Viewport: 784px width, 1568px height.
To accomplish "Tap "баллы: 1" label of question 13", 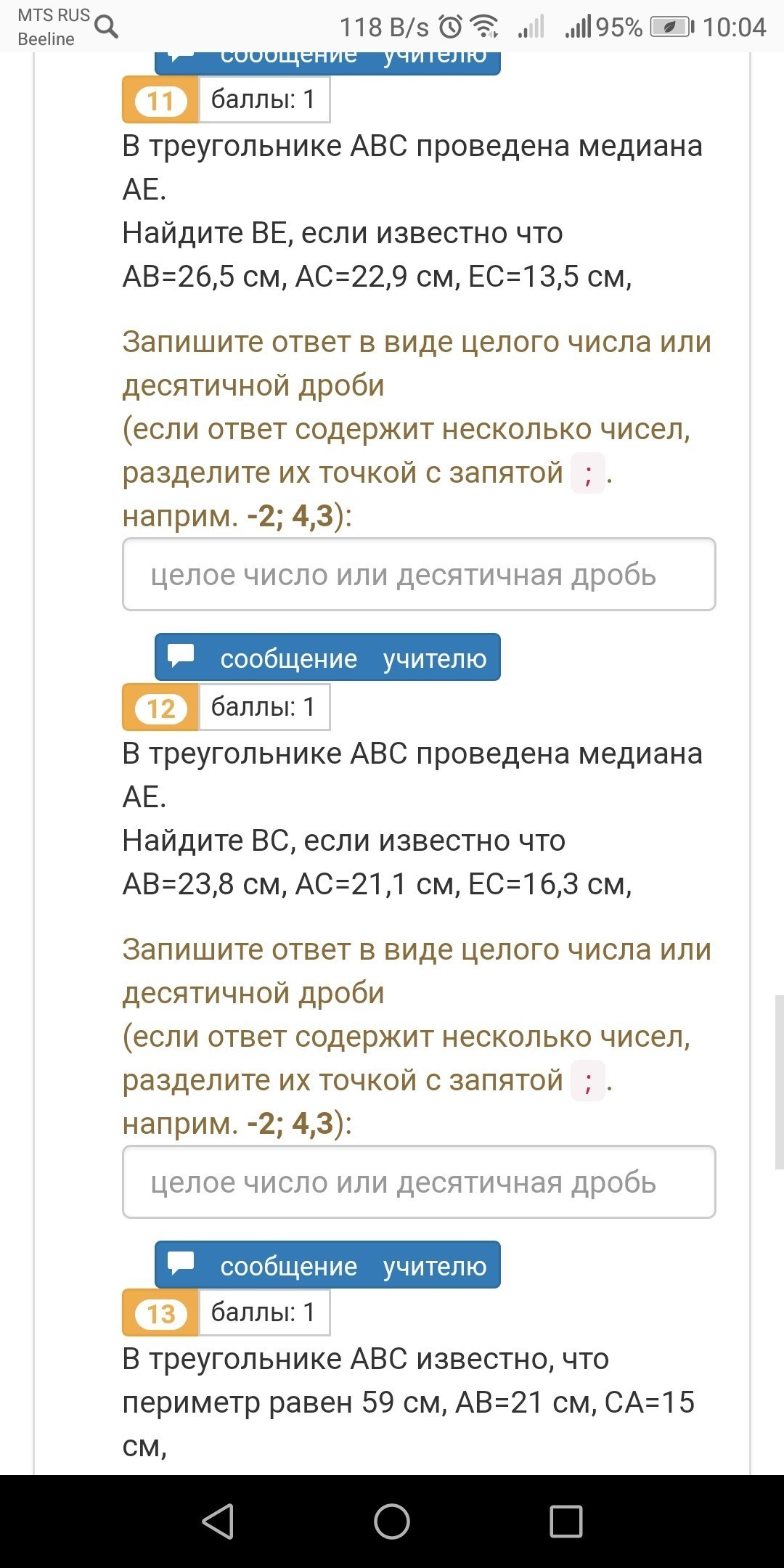I will pyautogui.click(x=264, y=1312).
